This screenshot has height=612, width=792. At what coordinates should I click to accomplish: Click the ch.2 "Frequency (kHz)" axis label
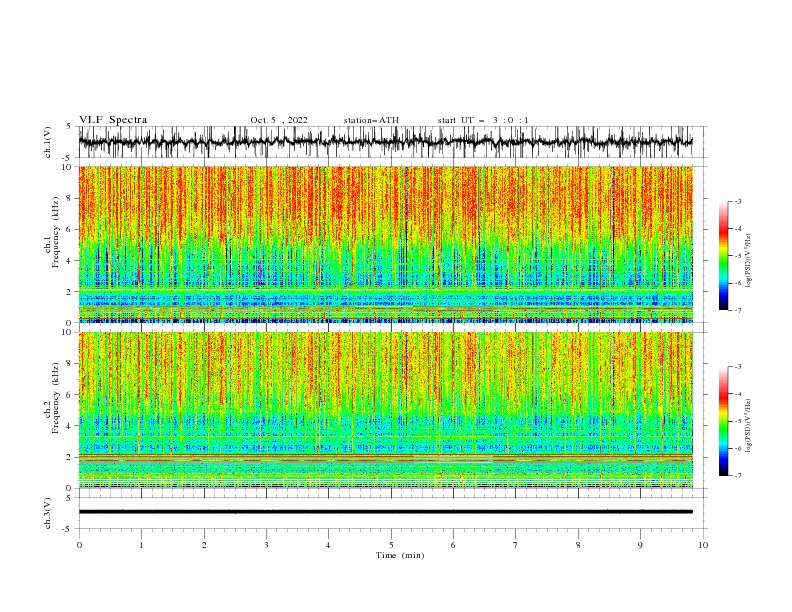coord(56,398)
